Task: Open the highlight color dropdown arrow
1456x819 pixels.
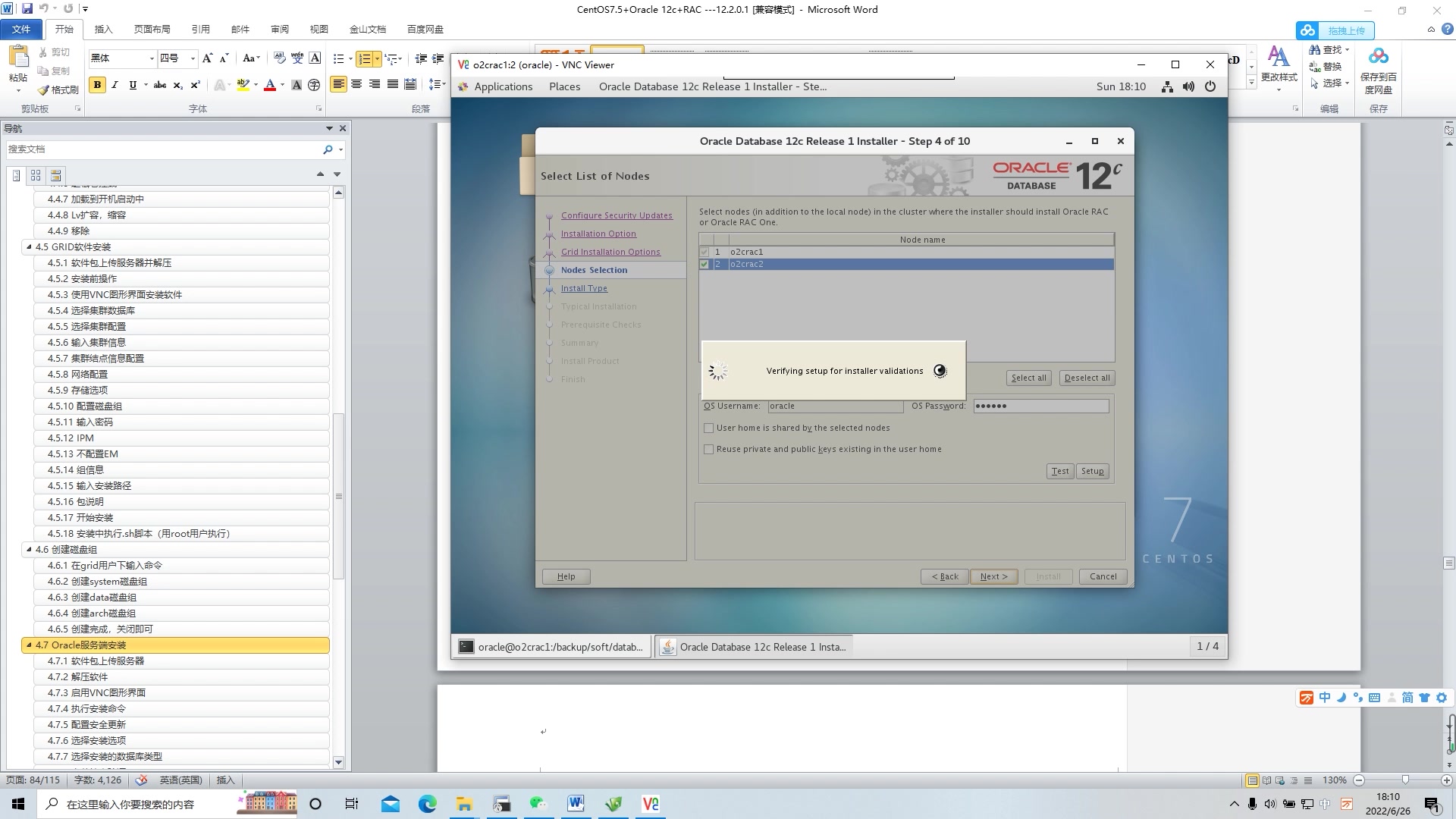Action: (x=256, y=85)
